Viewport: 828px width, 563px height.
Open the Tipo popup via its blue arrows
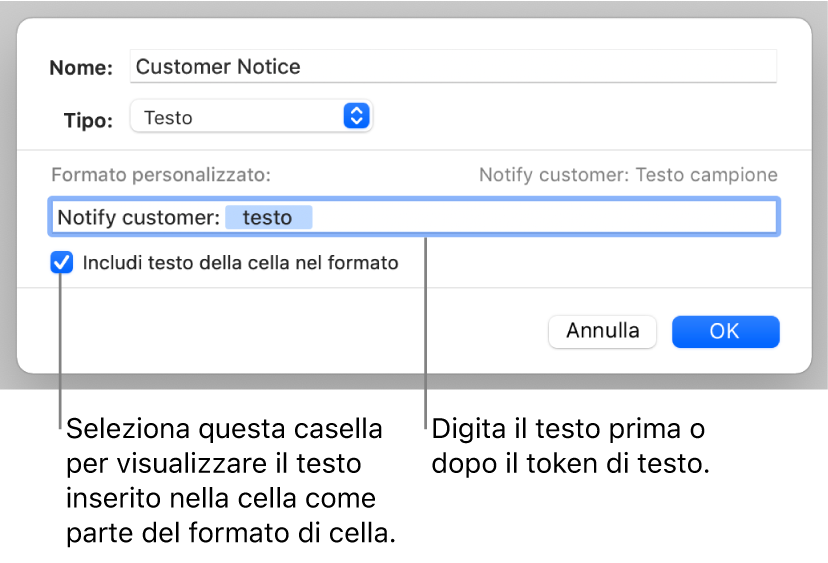coord(356,117)
